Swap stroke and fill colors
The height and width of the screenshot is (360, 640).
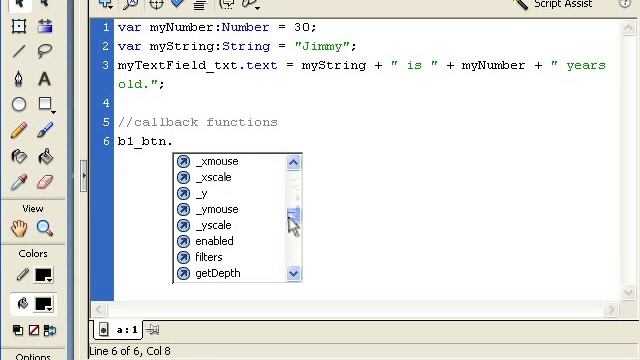[x=50, y=330]
